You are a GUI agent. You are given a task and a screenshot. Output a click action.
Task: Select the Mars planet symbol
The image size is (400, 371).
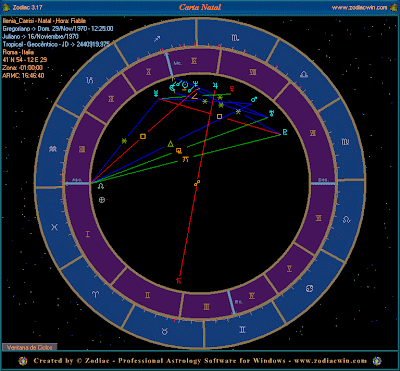click(254, 99)
